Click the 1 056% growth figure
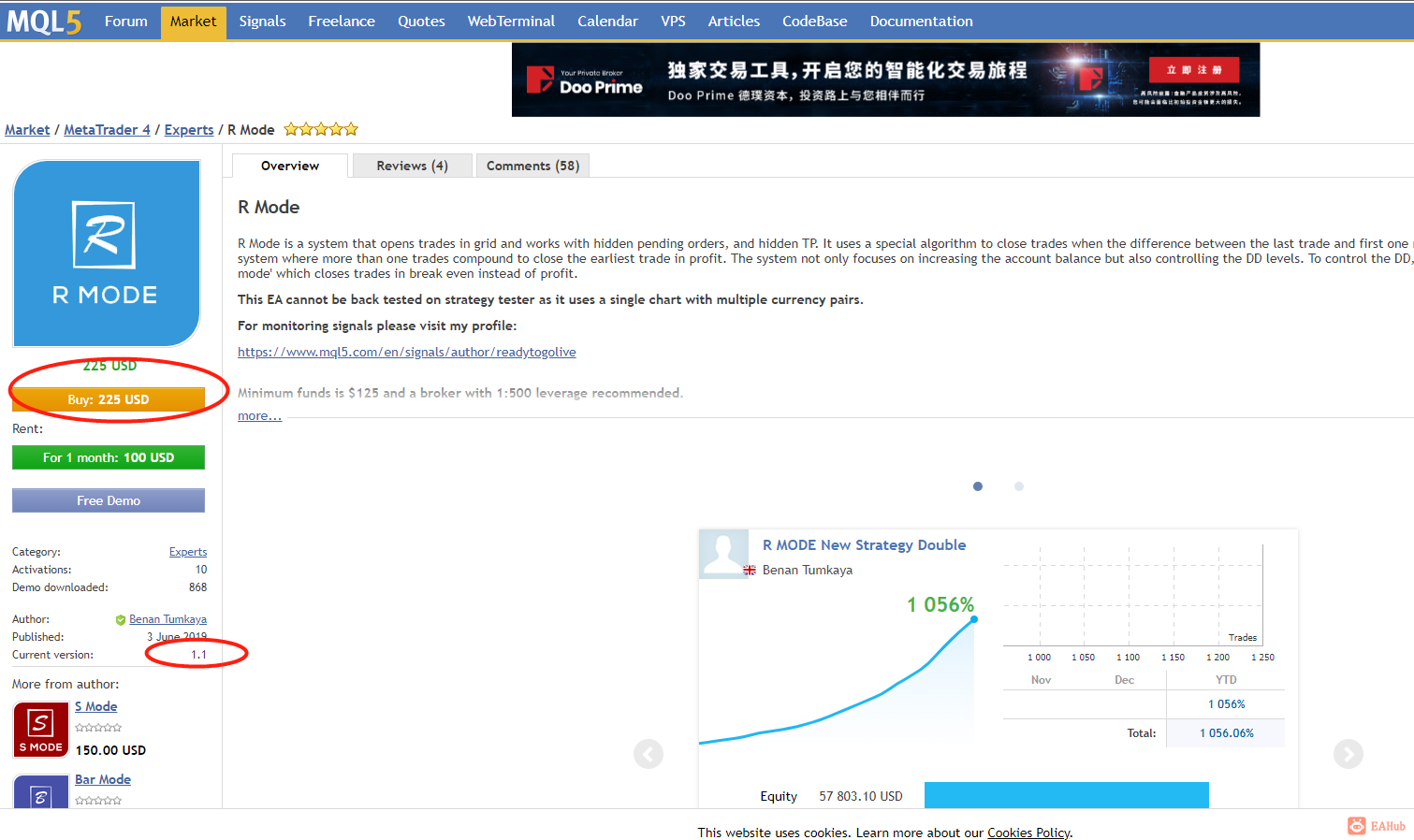The width and height of the screenshot is (1414, 840). pos(940,604)
